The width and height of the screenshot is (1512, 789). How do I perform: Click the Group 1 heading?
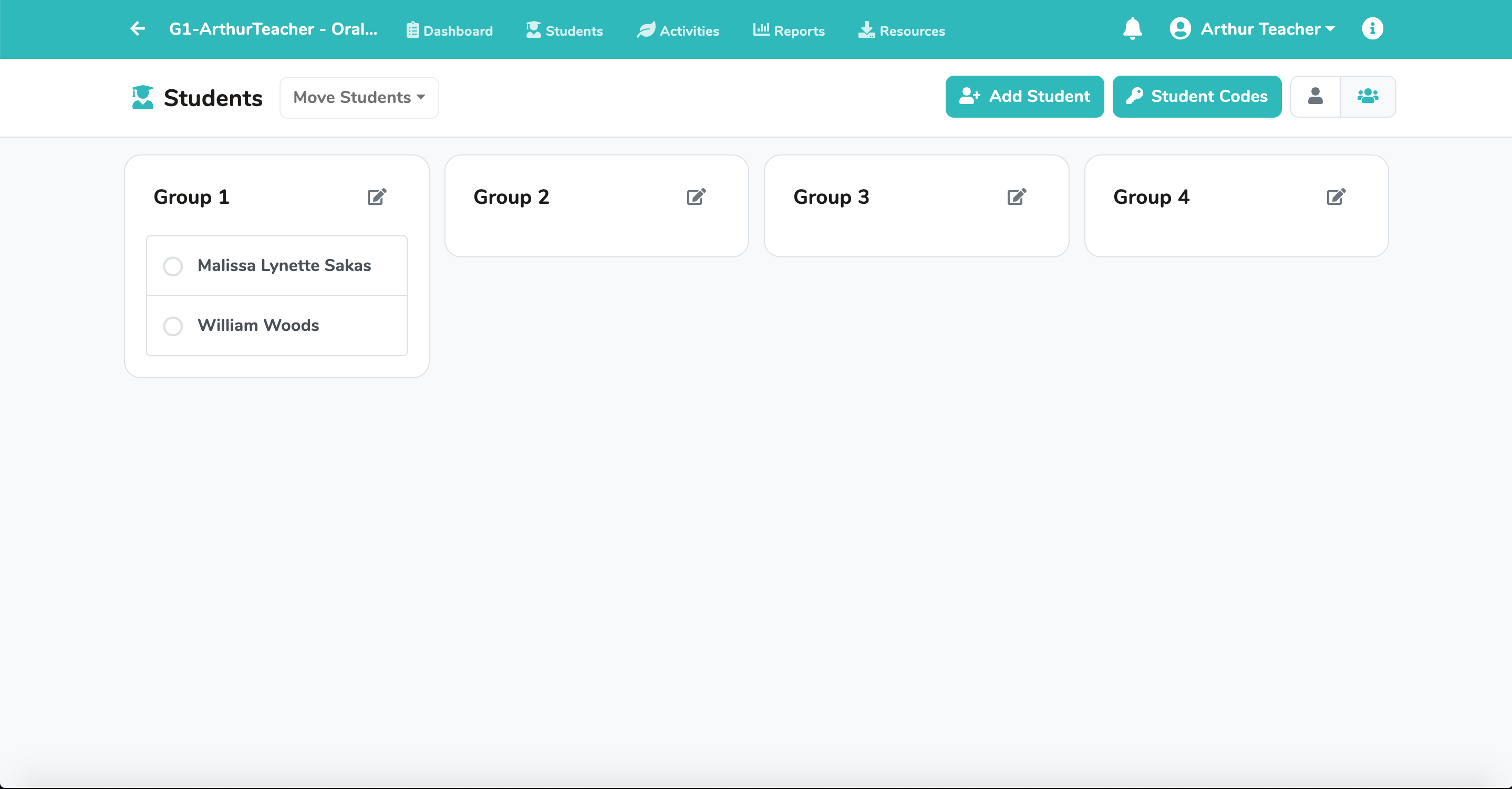click(x=191, y=196)
